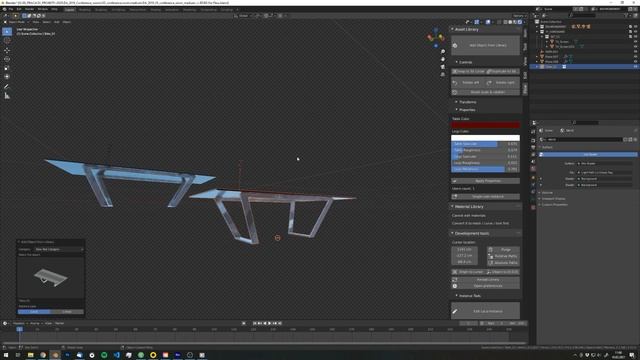
Task: Click Add object from Library button
Action: click(x=485, y=45)
